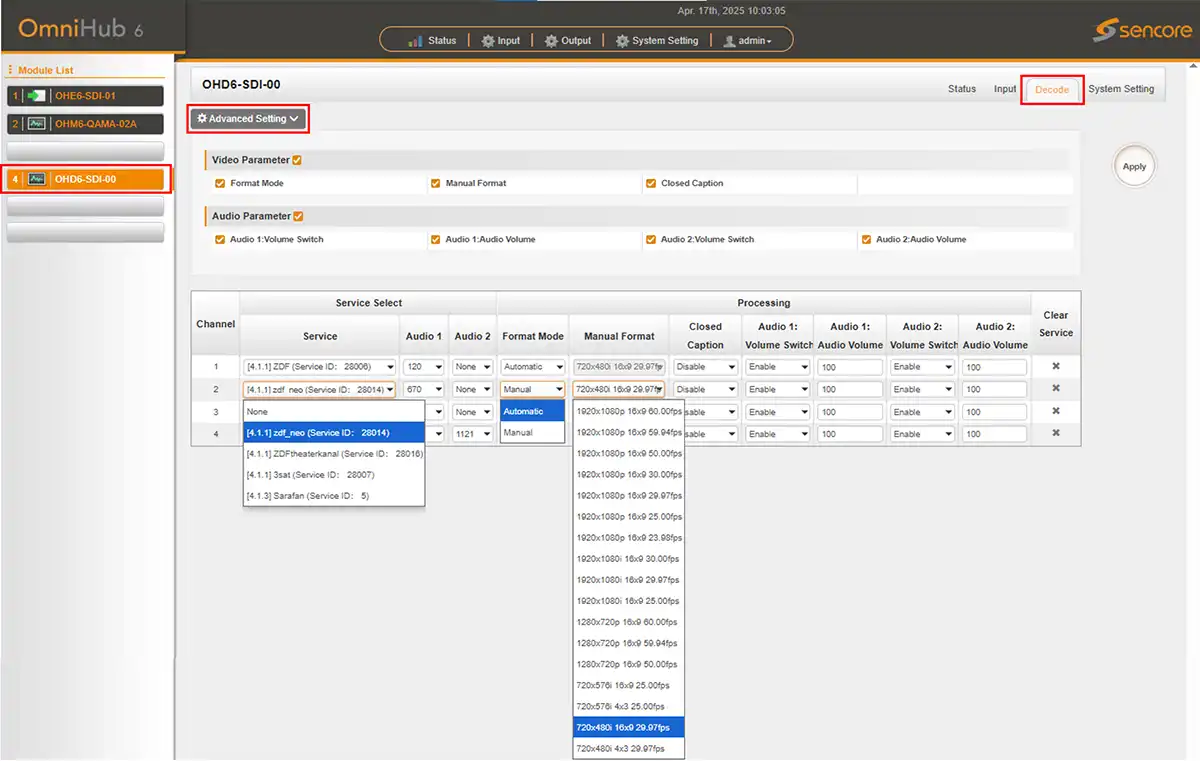This screenshot has width=1200, height=761.
Task: Switch to module System Setting tab
Action: [x=1121, y=89]
